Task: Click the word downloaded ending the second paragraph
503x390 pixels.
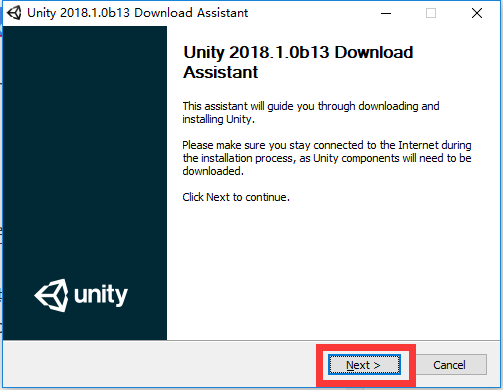Action: [x=213, y=171]
